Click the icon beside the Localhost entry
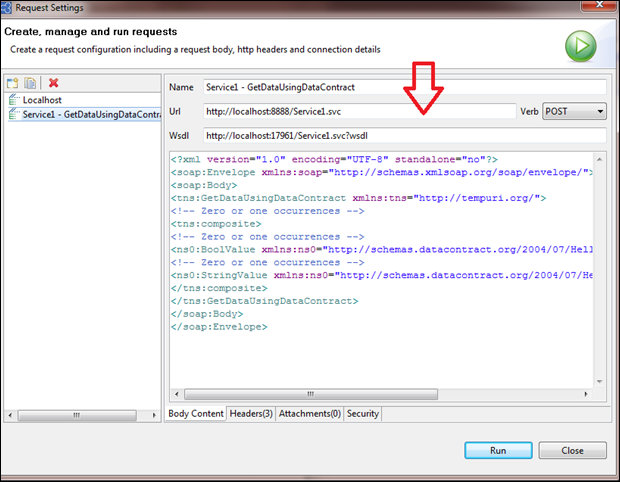The image size is (620, 482). 14,100
